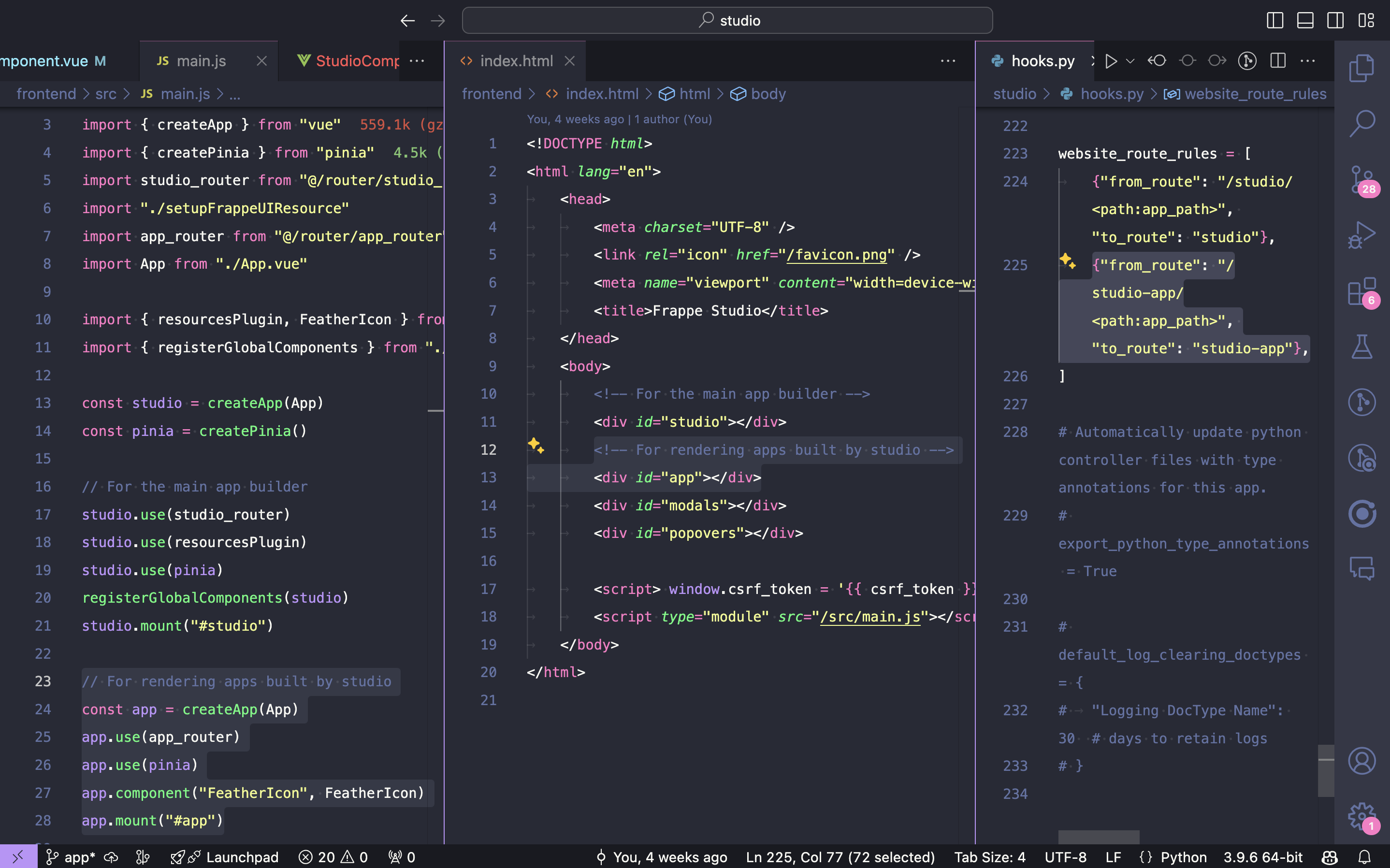This screenshot has height=868, width=1390.
Task: Open next revision of hooks.py
Action: click(1216, 61)
